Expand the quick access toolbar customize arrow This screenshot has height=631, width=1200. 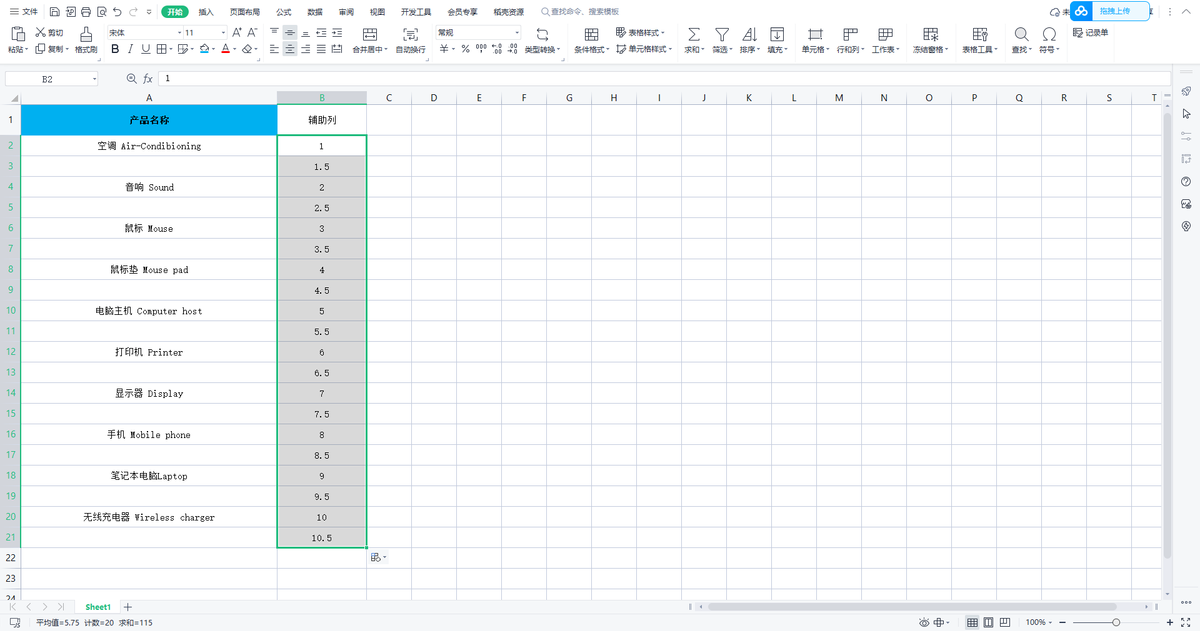(149, 12)
